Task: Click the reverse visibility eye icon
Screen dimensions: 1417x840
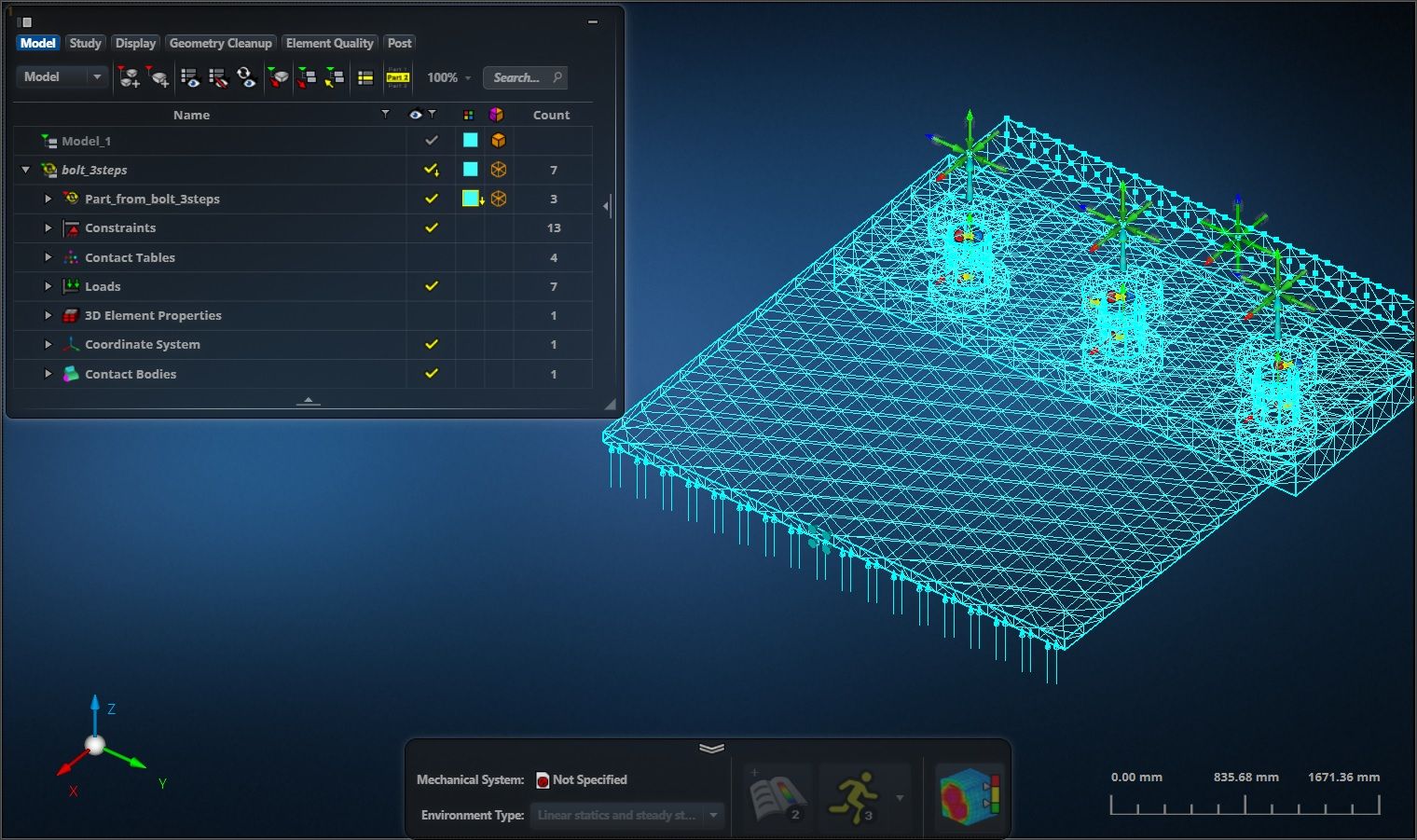Action: [246, 77]
